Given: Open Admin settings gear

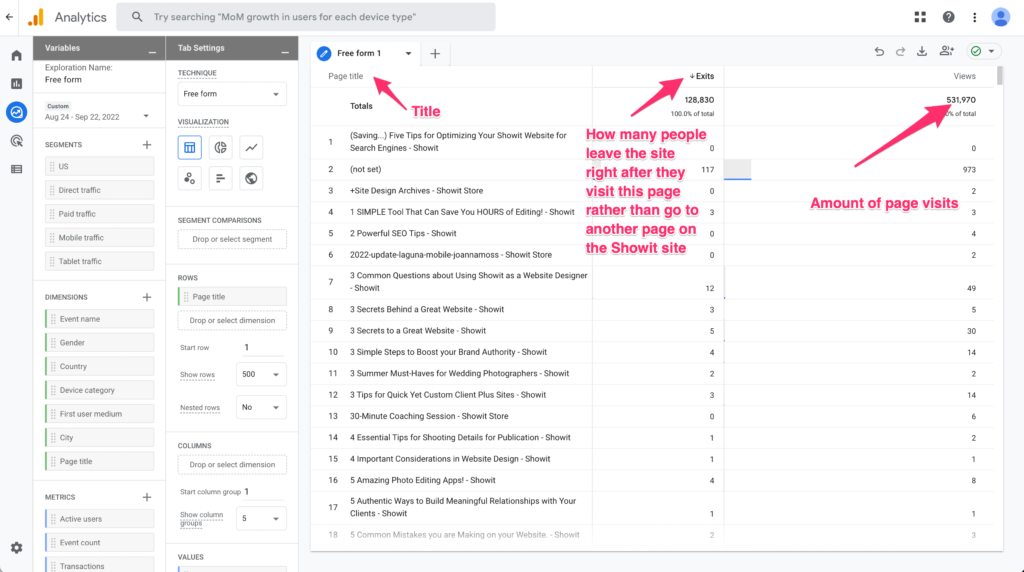Looking at the screenshot, I should click(16, 547).
